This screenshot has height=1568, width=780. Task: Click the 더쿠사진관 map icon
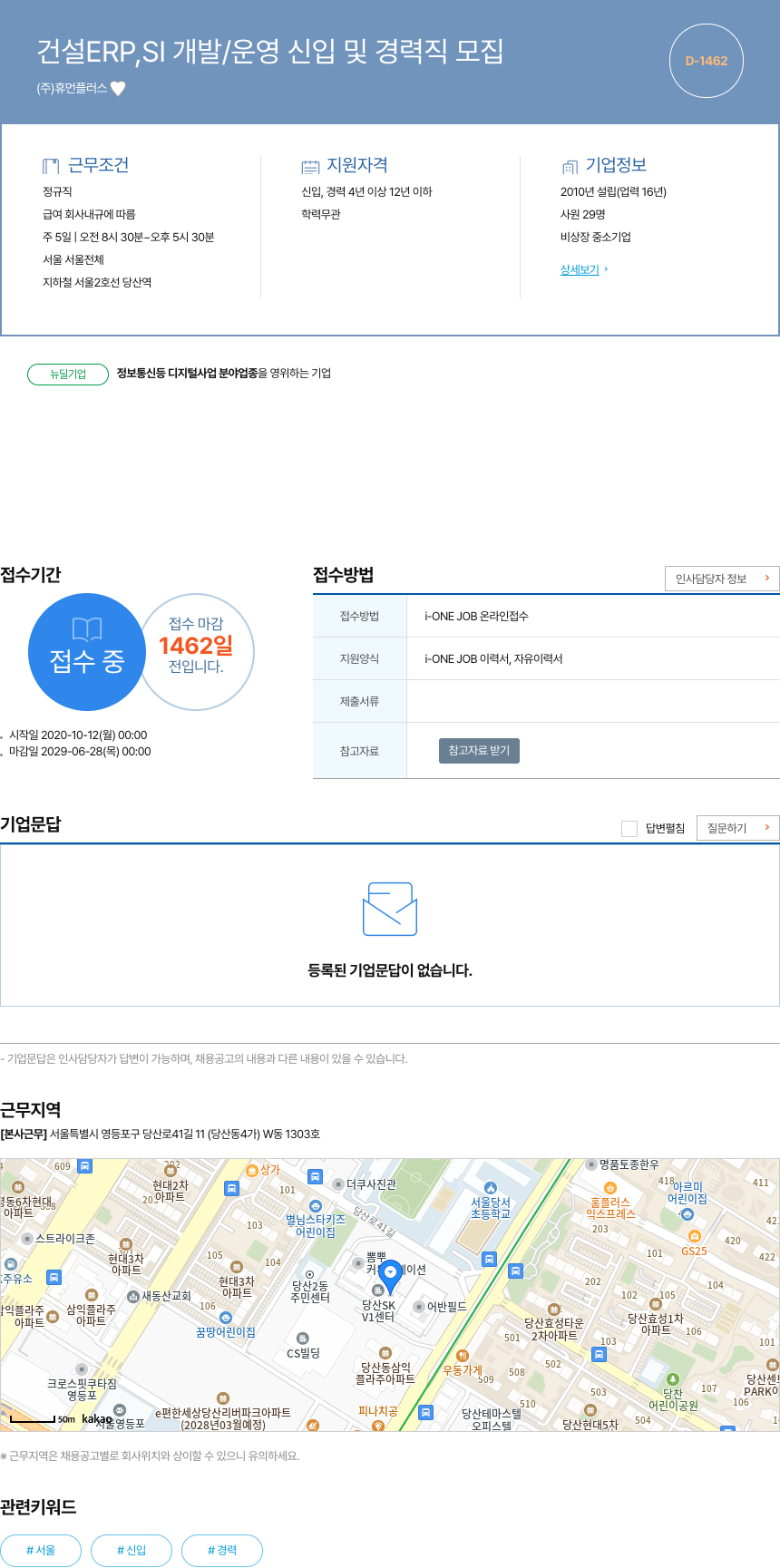pyautogui.click(x=338, y=1184)
